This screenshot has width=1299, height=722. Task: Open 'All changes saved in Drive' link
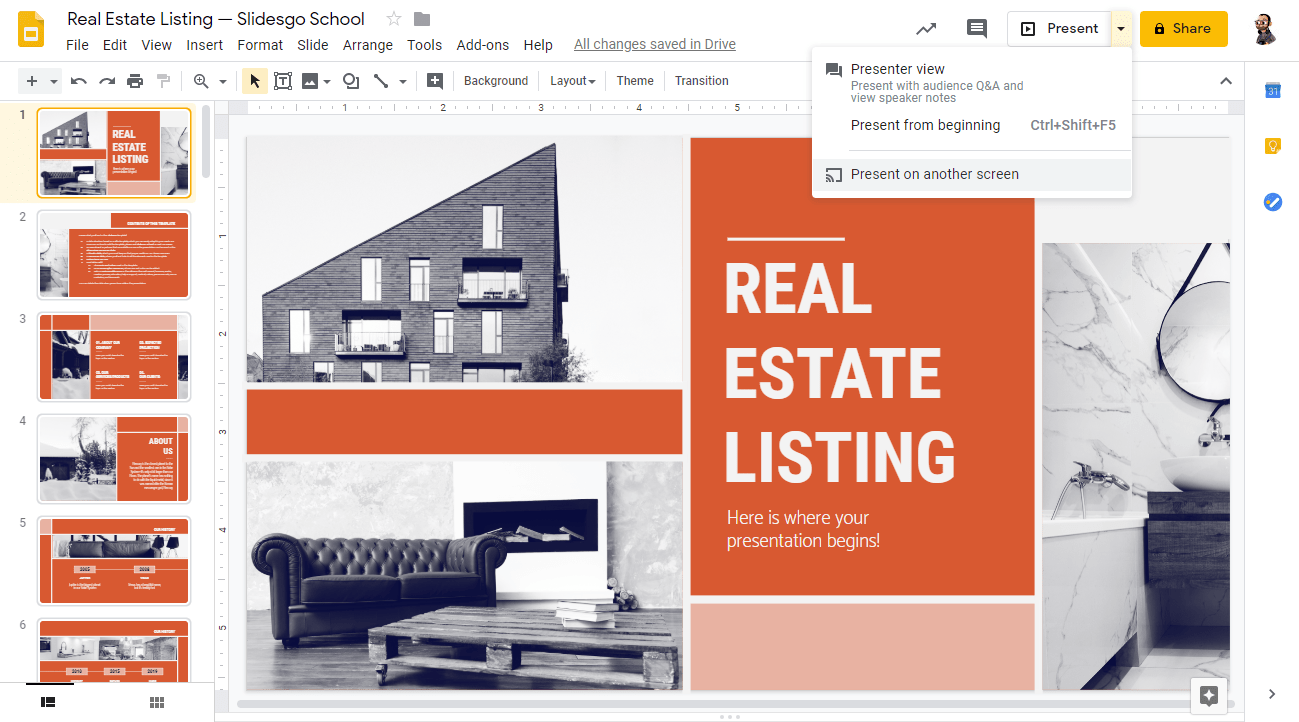tap(654, 44)
